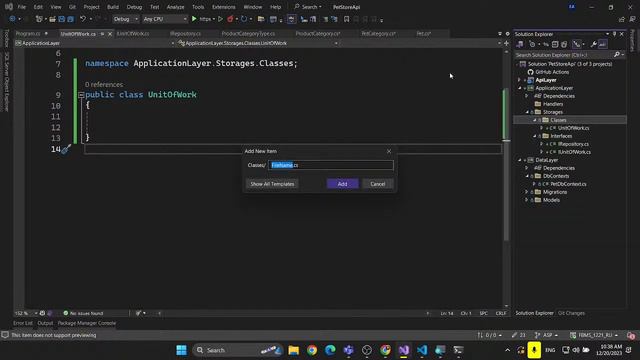640x360 pixels.
Task: Expand the Migrations folder
Action: point(527,192)
